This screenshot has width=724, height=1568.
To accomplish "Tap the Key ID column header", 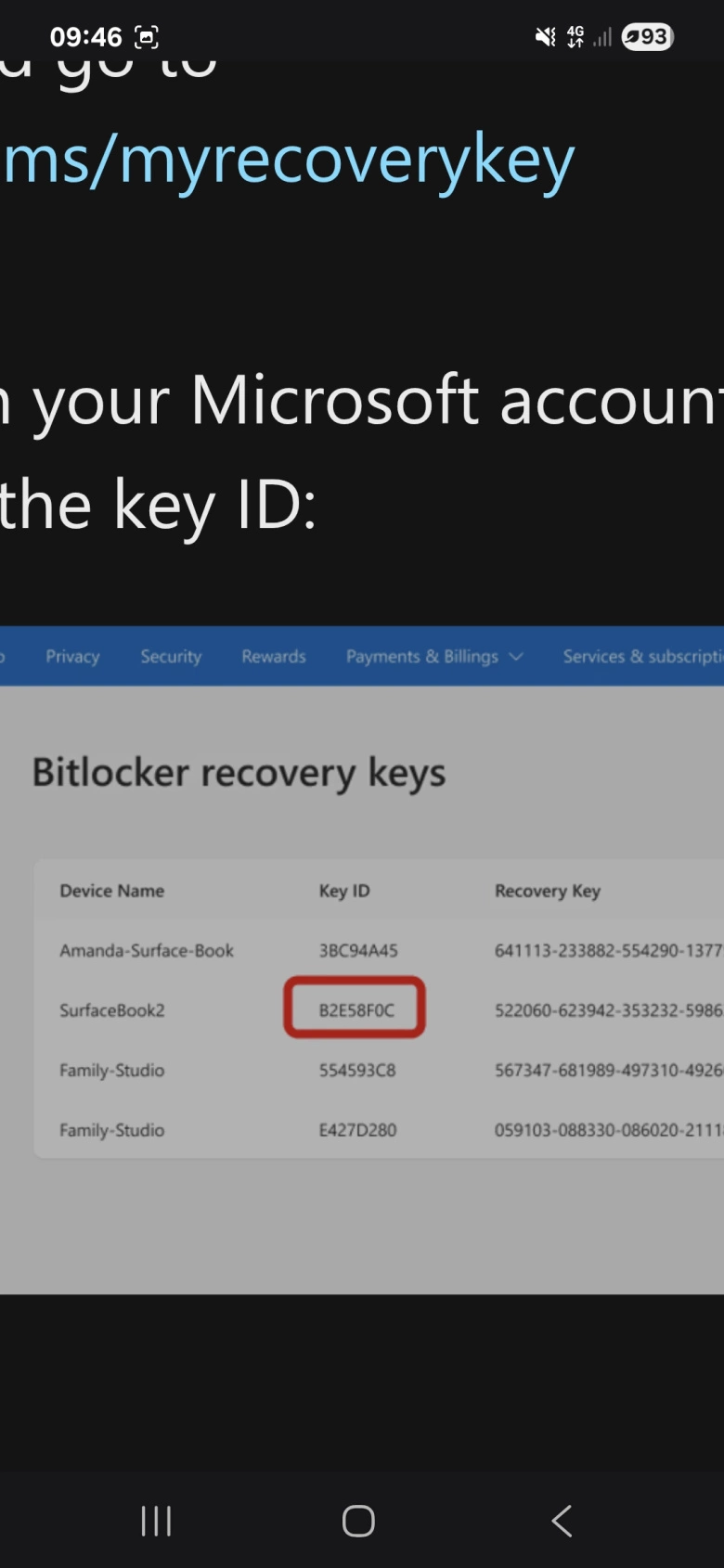I will coord(344,891).
